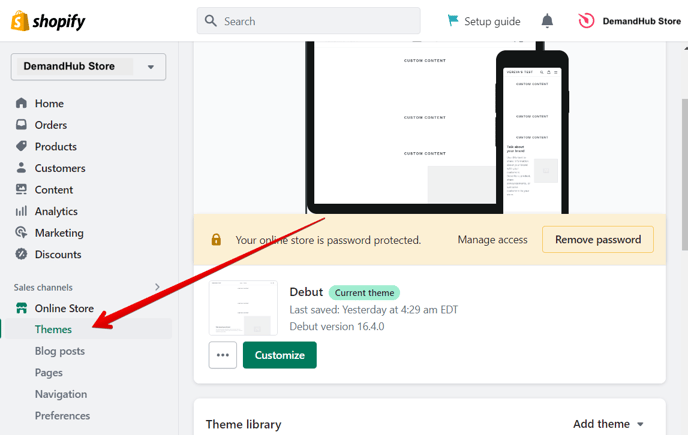Image resolution: width=688 pixels, height=435 pixels.
Task: Click the password lock icon
Action: [216, 240]
